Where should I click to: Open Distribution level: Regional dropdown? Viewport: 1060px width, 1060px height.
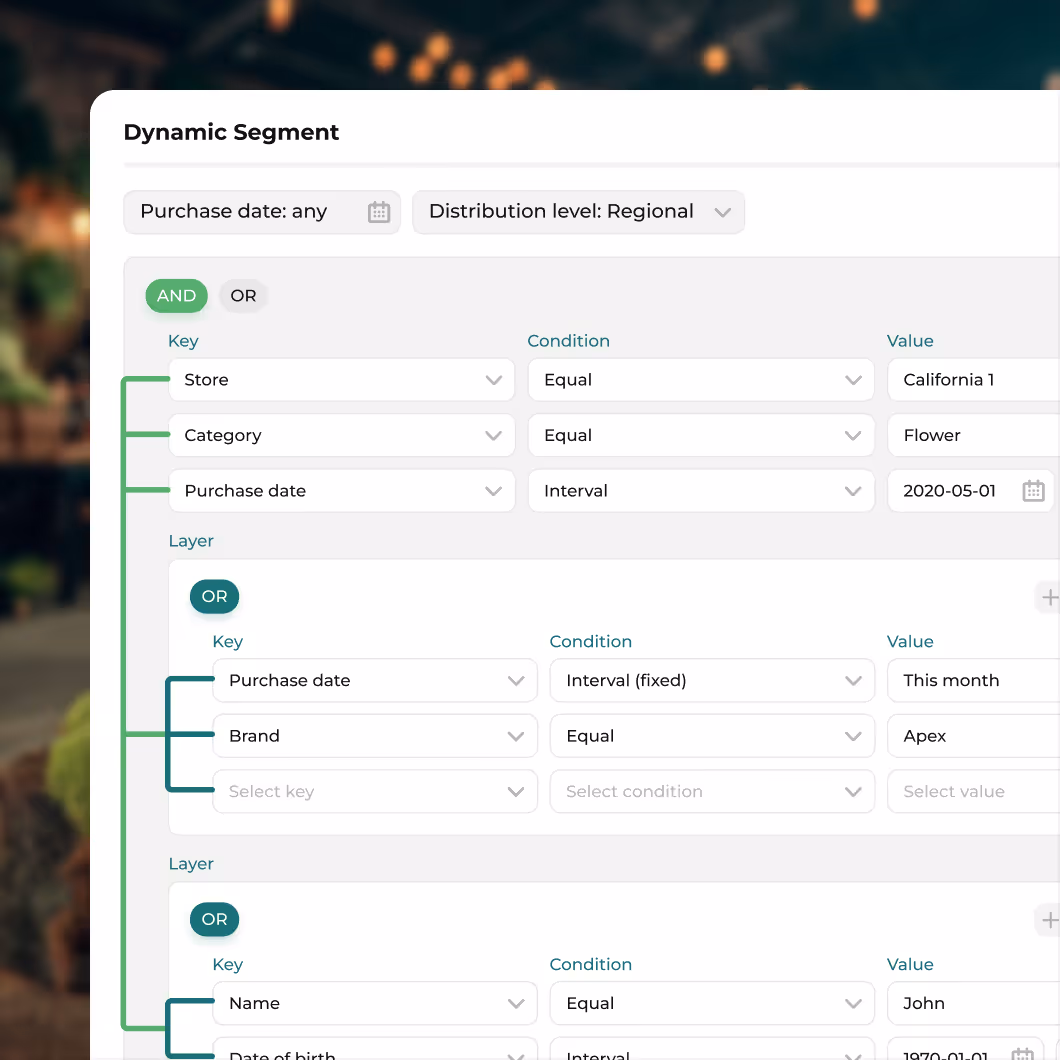click(579, 212)
